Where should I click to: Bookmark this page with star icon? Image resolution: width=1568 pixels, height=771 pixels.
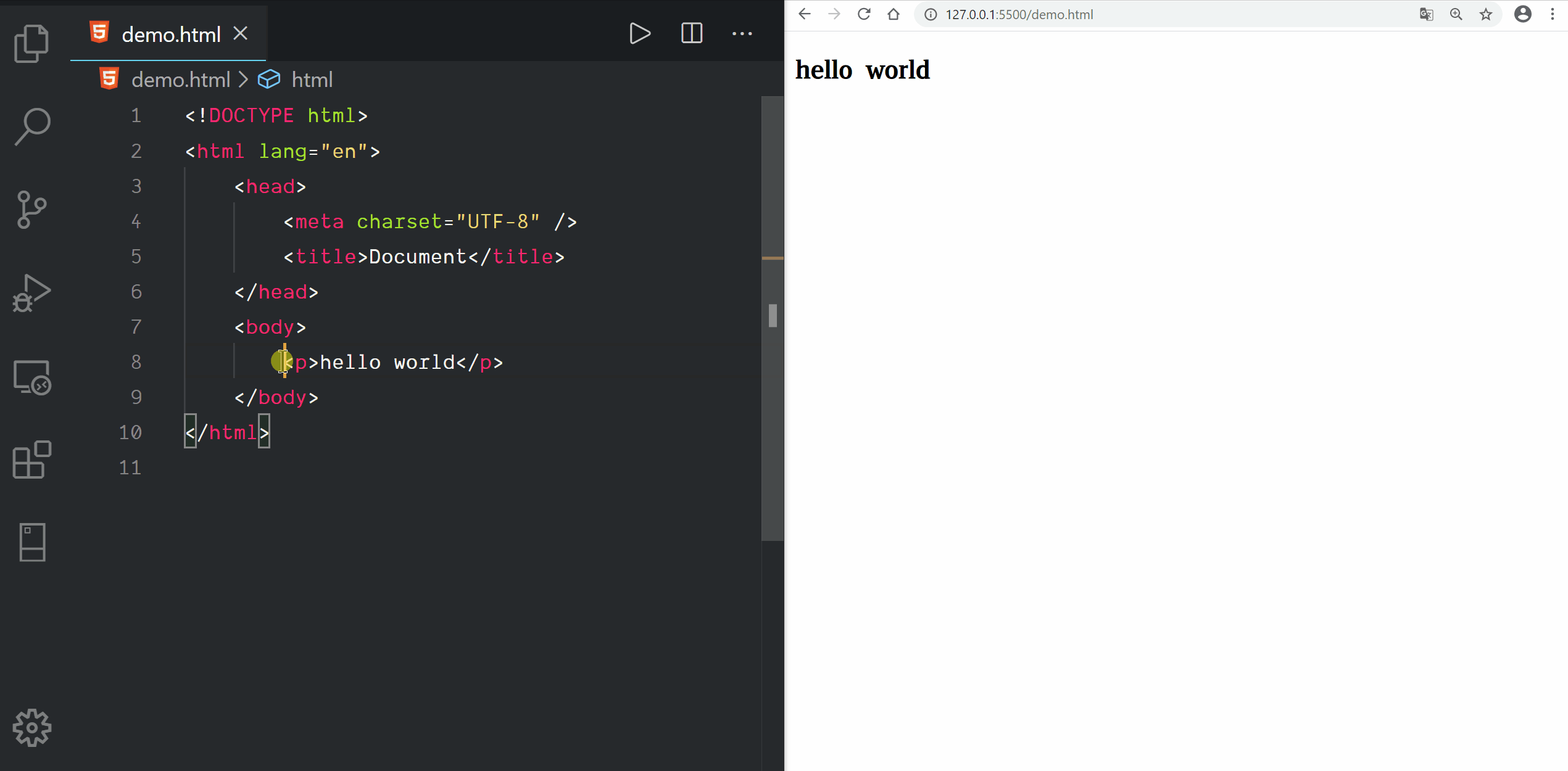pos(1485,14)
